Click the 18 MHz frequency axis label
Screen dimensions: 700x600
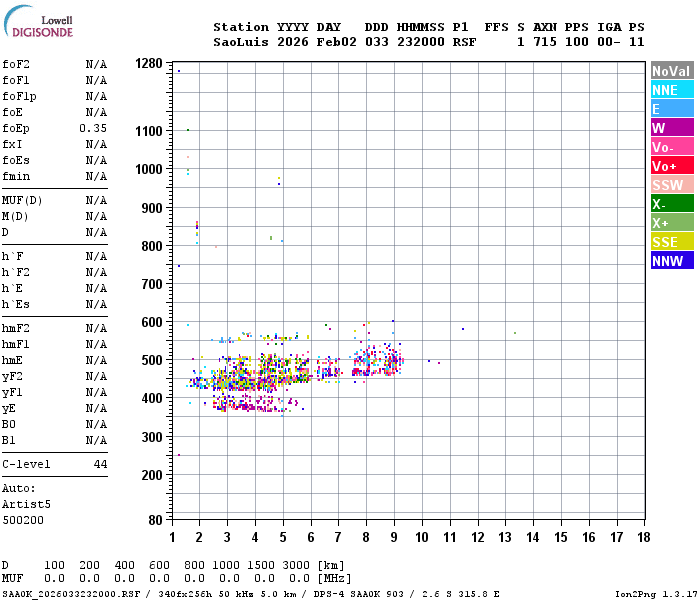click(643, 537)
